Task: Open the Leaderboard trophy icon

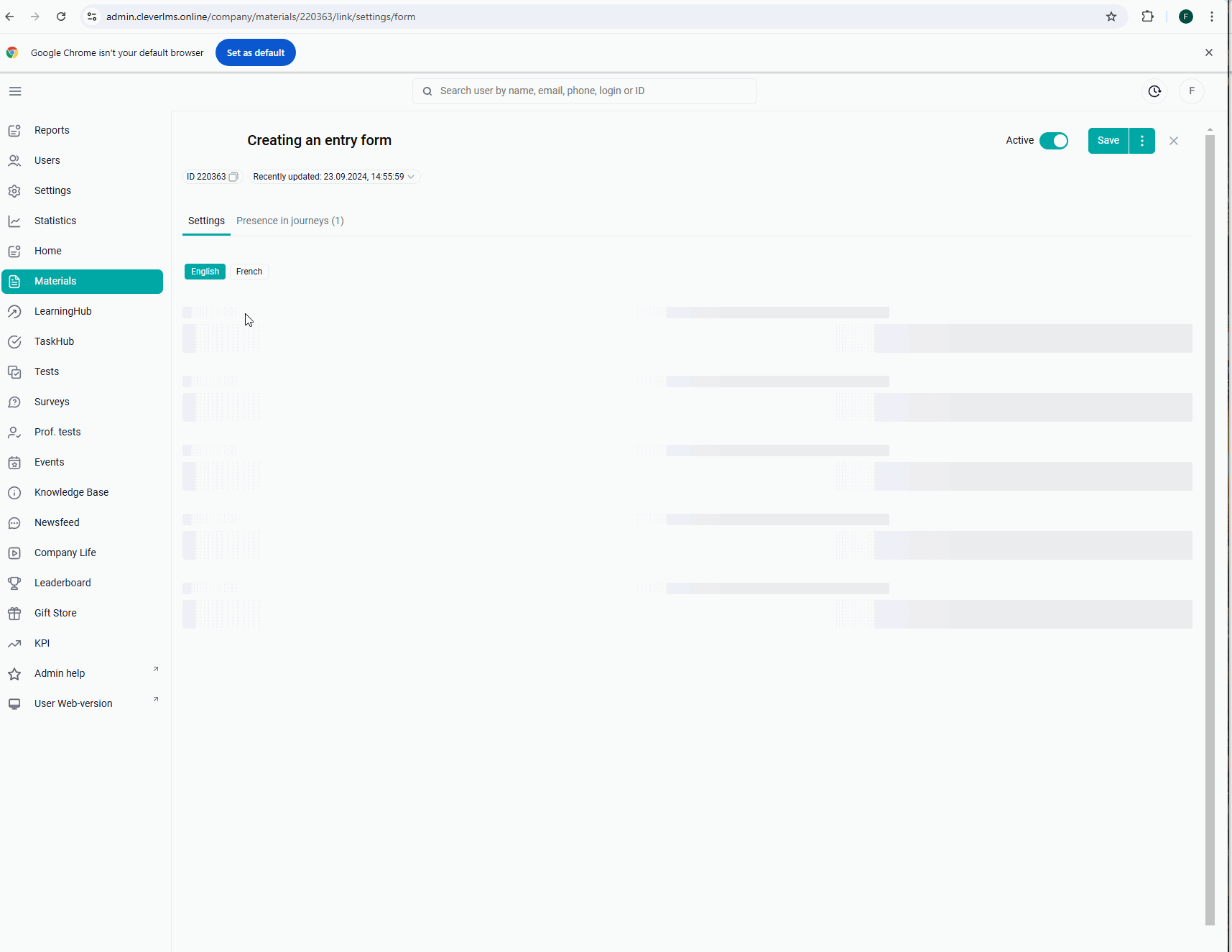Action: point(14,583)
